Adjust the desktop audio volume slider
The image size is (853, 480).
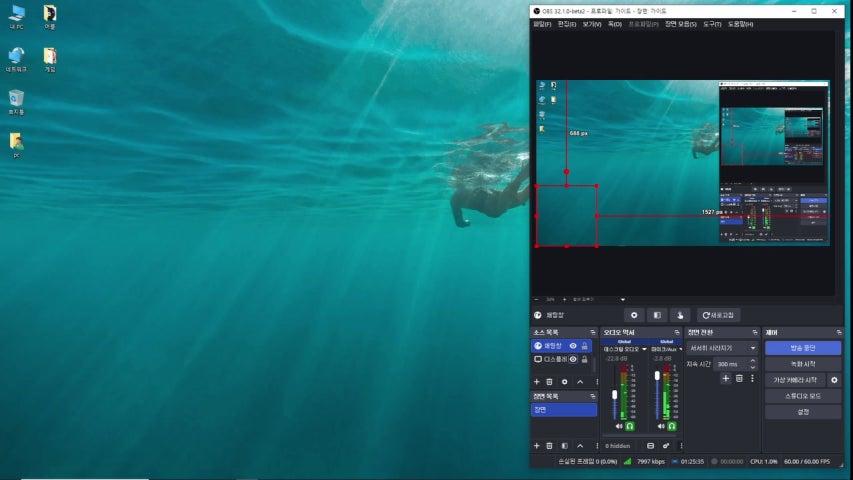(615, 396)
